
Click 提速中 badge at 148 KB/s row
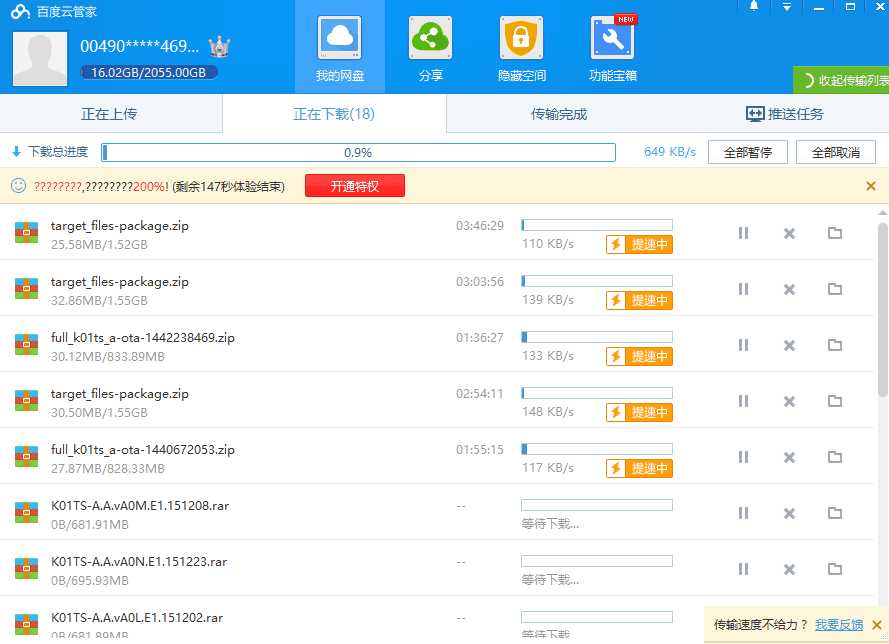coord(640,413)
